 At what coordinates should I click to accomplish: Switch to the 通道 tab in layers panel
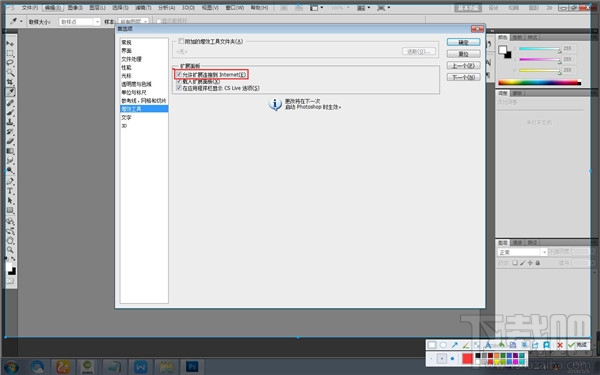[517, 243]
